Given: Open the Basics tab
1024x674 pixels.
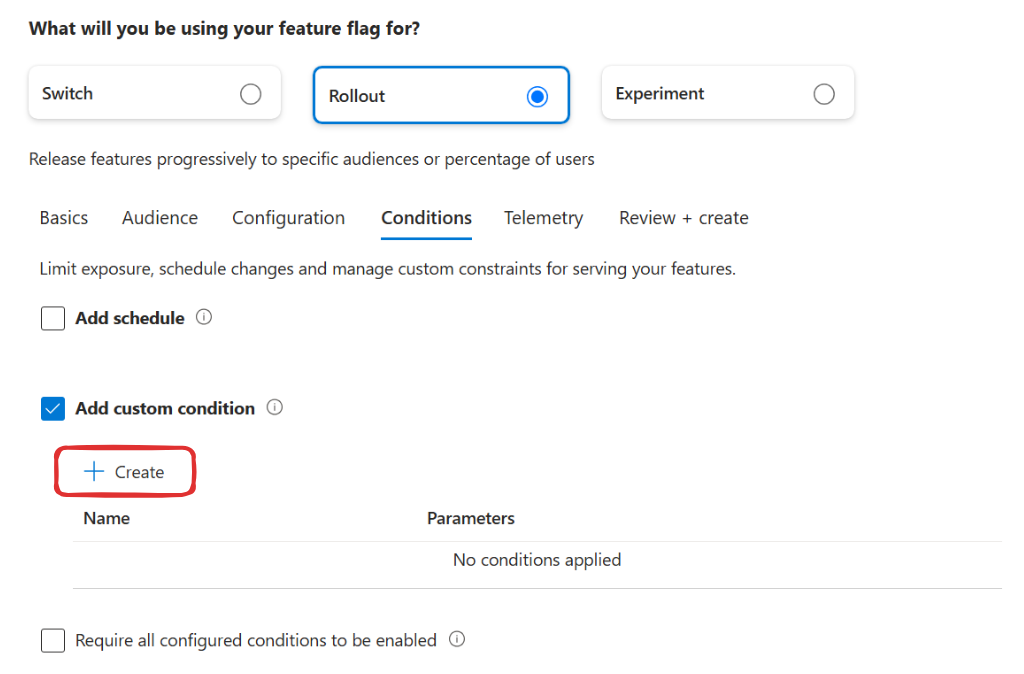Looking at the screenshot, I should coord(63,217).
